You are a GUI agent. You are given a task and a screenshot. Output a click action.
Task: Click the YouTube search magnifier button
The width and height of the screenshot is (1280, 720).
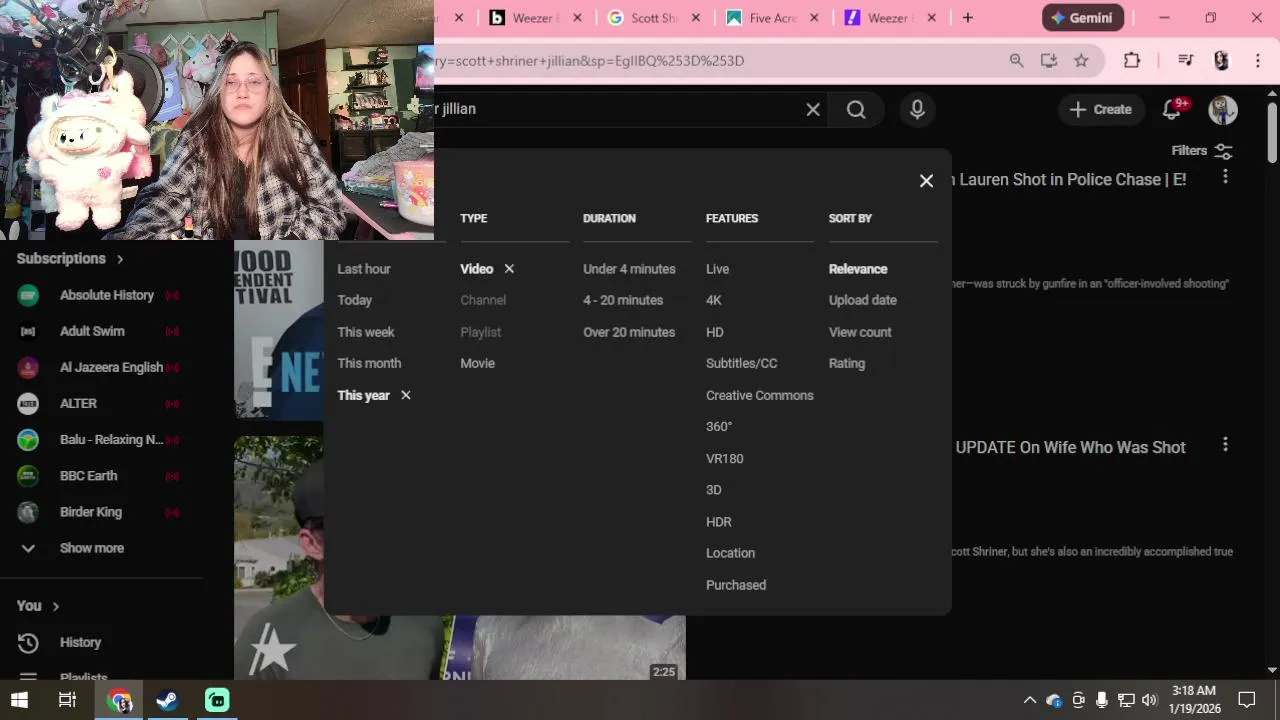(x=856, y=110)
